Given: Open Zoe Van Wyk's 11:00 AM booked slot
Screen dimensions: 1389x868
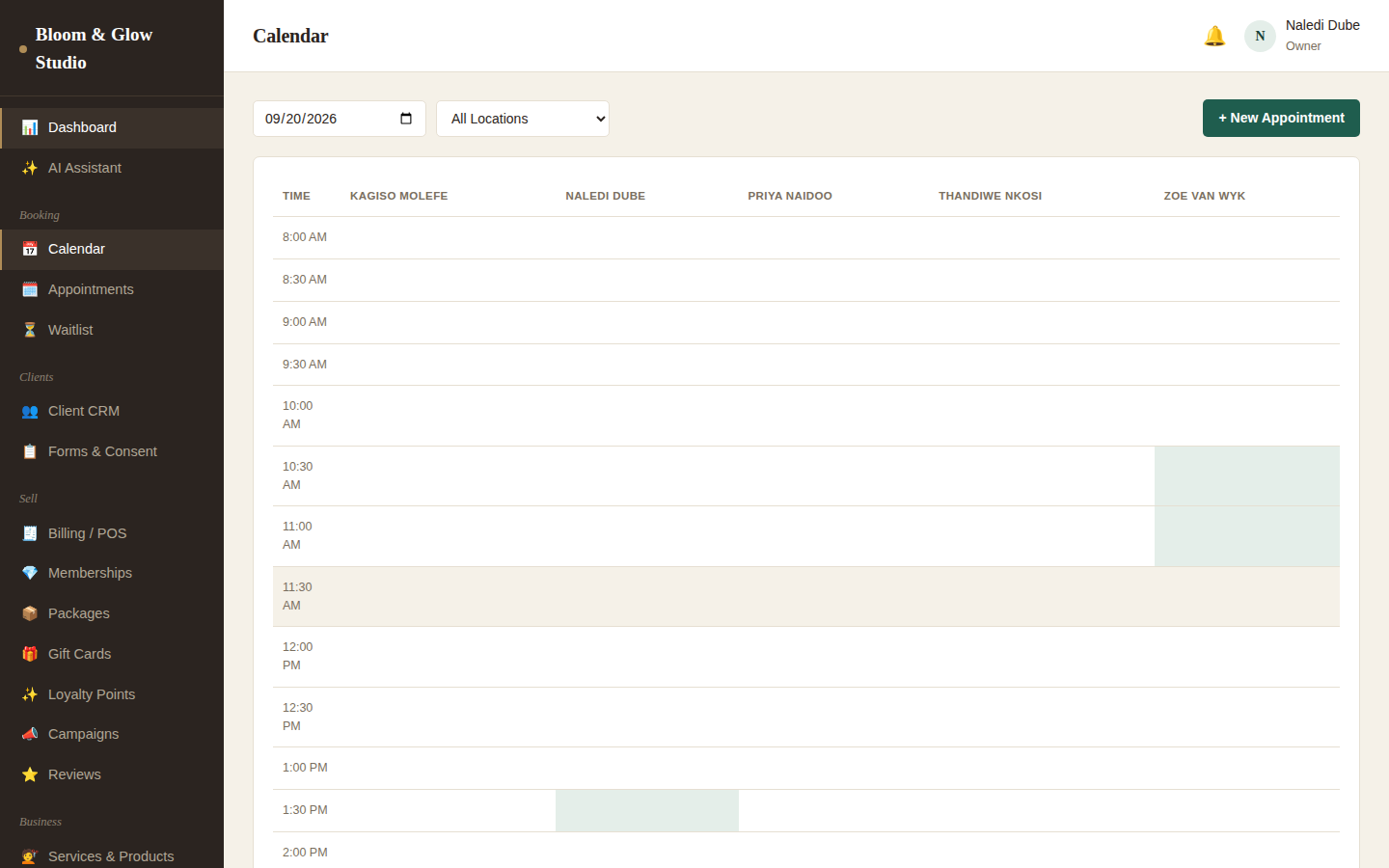Looking at the screenshot, I should pyautogui.click(x=1247, y=536).
